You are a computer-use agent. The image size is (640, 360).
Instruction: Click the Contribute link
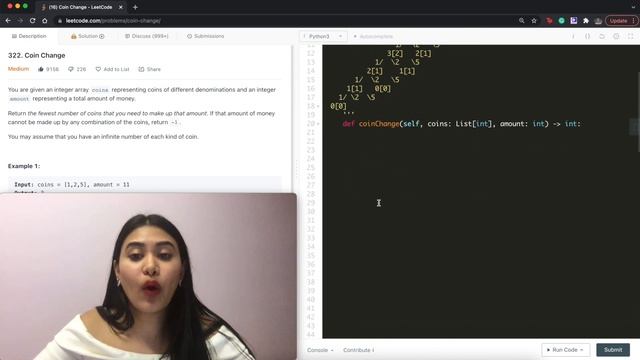click(x=358, y=350)
